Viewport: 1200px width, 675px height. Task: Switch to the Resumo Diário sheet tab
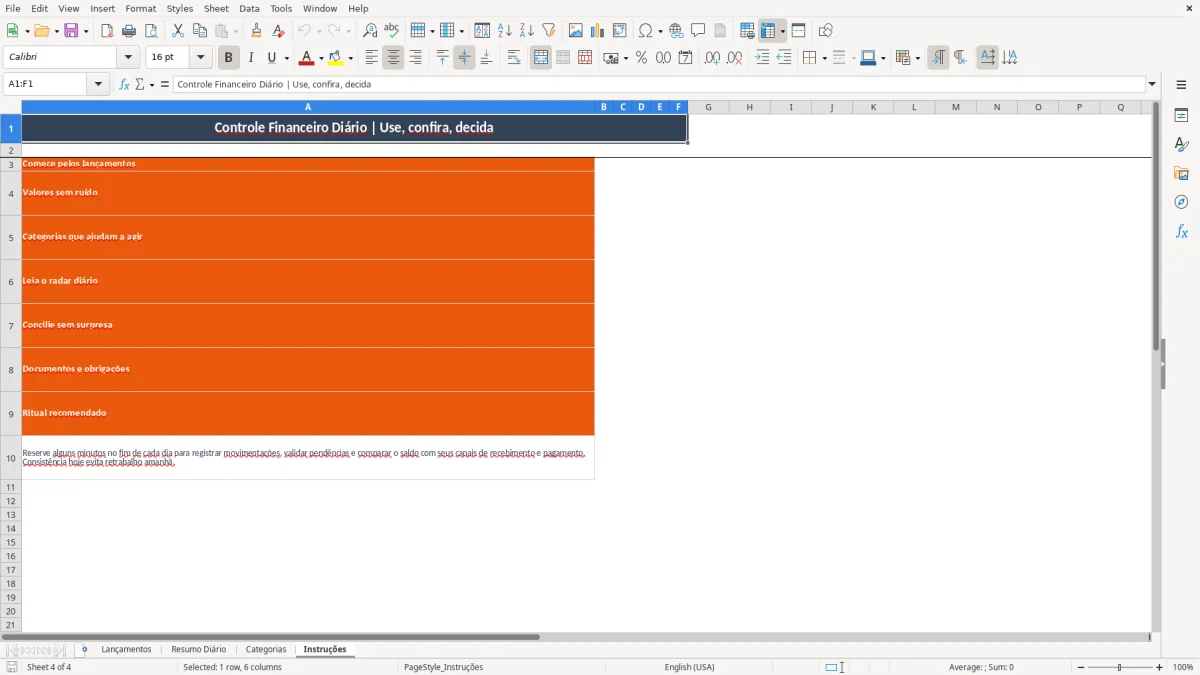tap(198, 650)
